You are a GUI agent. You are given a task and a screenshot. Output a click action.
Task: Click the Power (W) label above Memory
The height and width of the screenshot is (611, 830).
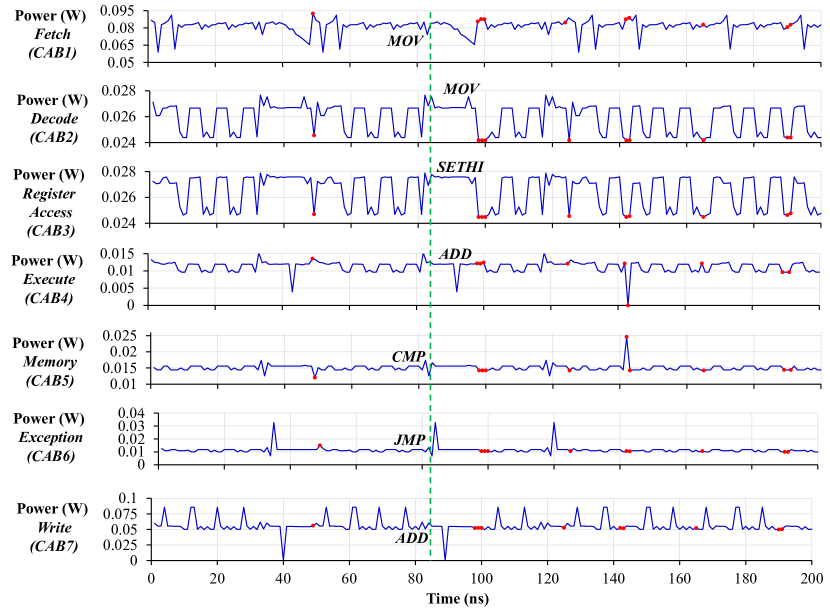coord(48,343)
